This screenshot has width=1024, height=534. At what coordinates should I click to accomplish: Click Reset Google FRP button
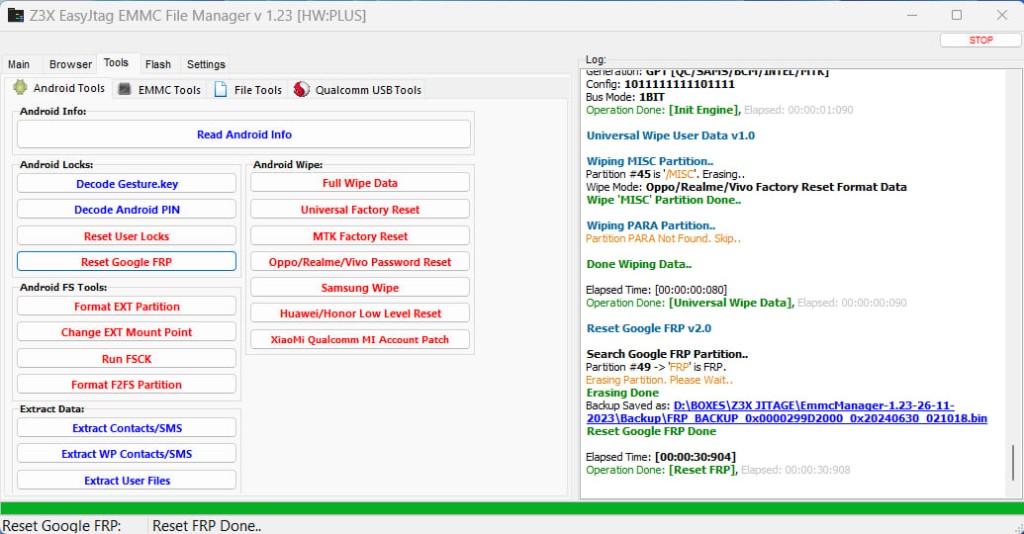pyautogui.click(x=127, y=262)
